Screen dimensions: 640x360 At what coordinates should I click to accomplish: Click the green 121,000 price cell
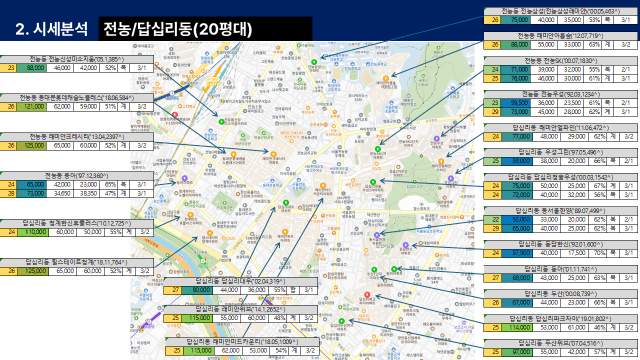[x=32, y=107]
